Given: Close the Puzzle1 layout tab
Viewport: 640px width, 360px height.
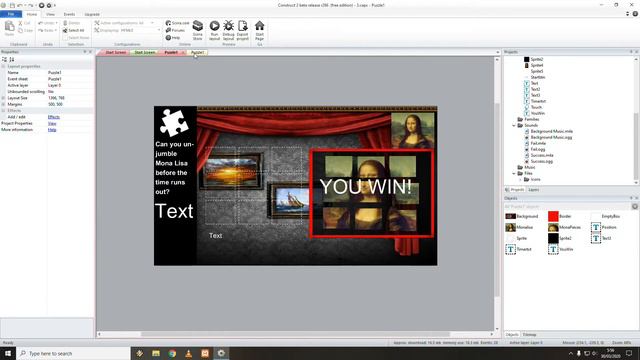Looking at the screenshot, I should 183,53.
